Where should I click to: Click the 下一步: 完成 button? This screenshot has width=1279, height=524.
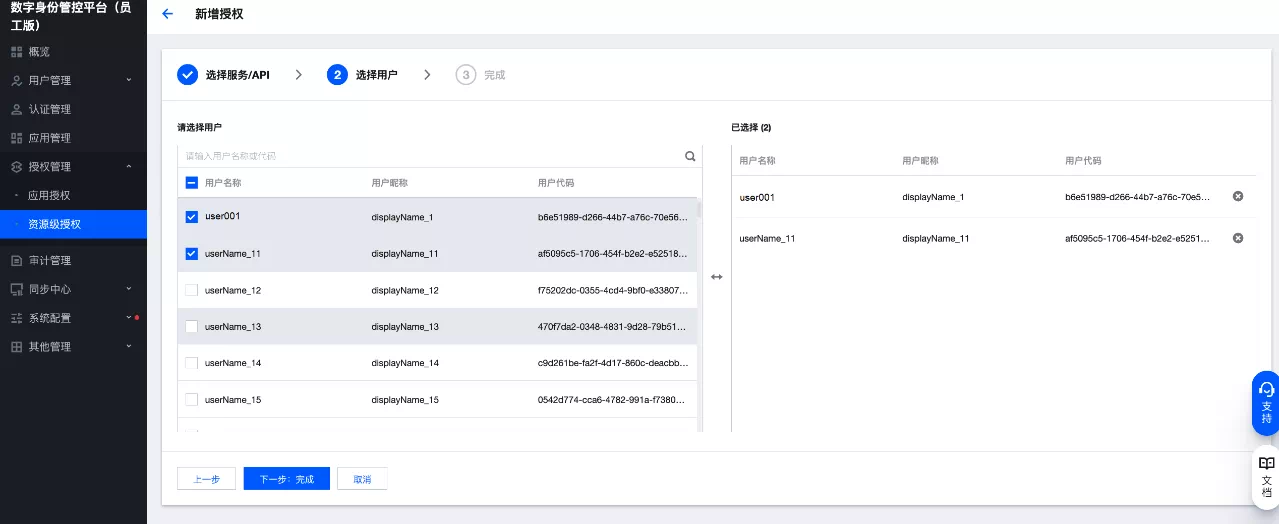286,479
